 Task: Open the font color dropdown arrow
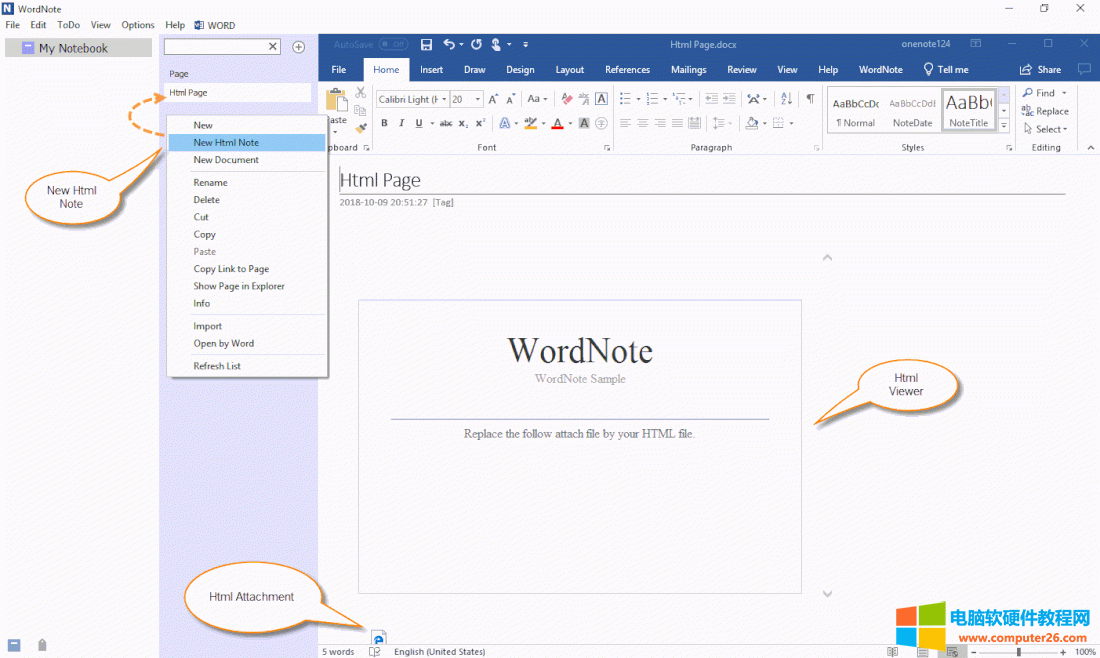568,123
